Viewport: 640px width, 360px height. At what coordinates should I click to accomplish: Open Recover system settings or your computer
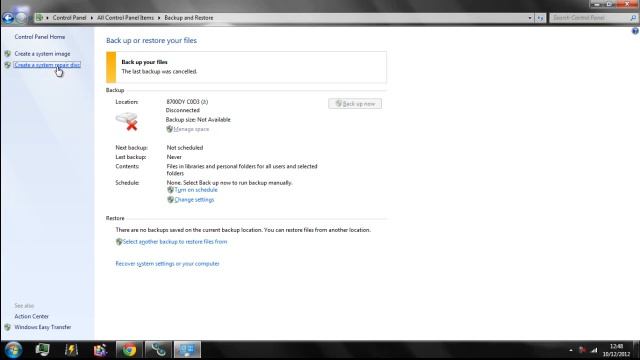(x=167, y=264)
